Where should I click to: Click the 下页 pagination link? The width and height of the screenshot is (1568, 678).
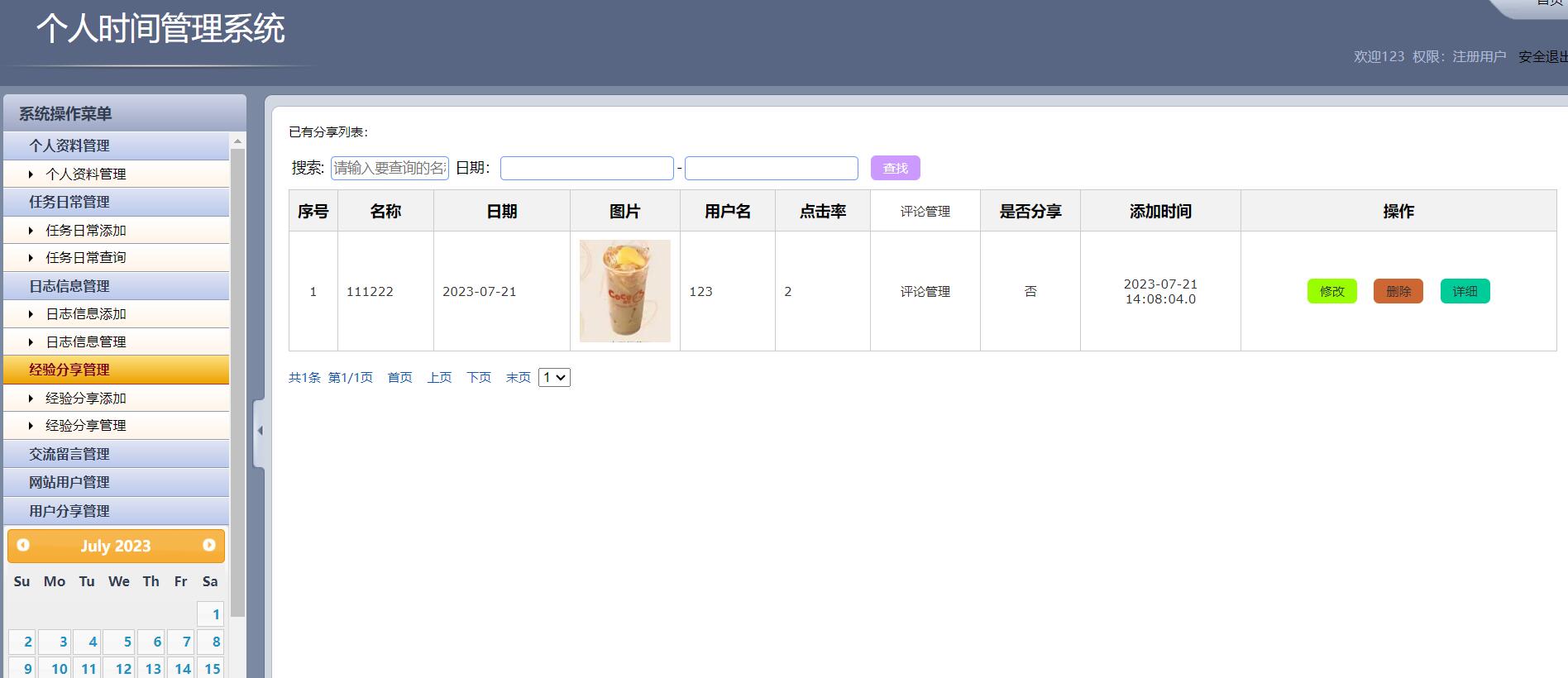coord(479,377)
